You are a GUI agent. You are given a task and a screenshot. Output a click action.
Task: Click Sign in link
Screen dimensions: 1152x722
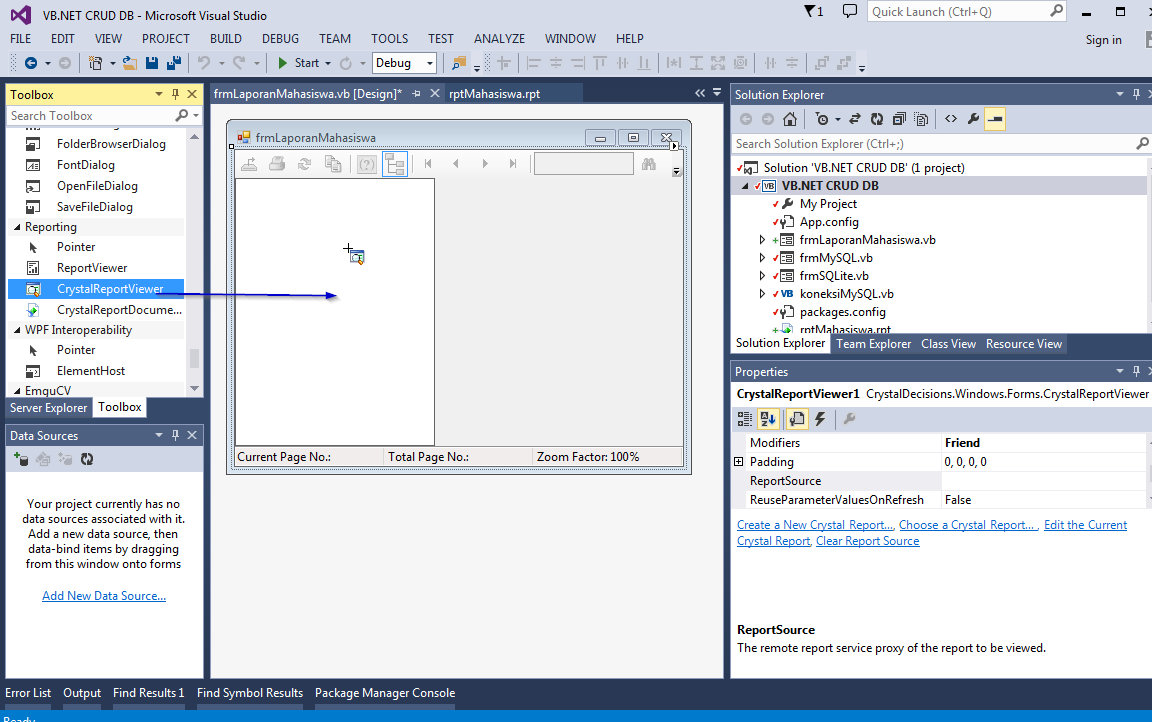[x=1104, y=40]
